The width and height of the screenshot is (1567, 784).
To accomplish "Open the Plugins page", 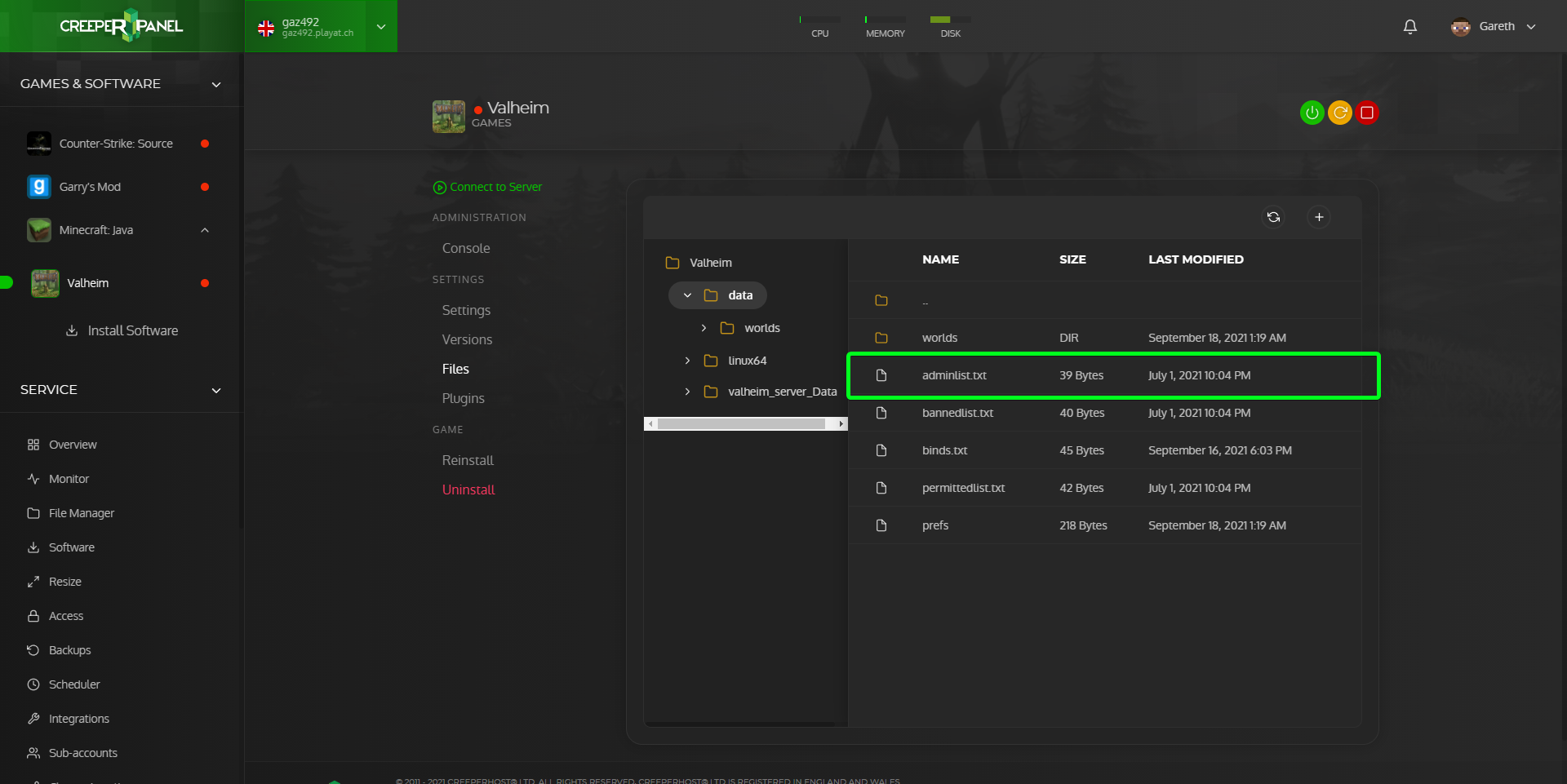I will pyautogui.click(x=463, y=398).
